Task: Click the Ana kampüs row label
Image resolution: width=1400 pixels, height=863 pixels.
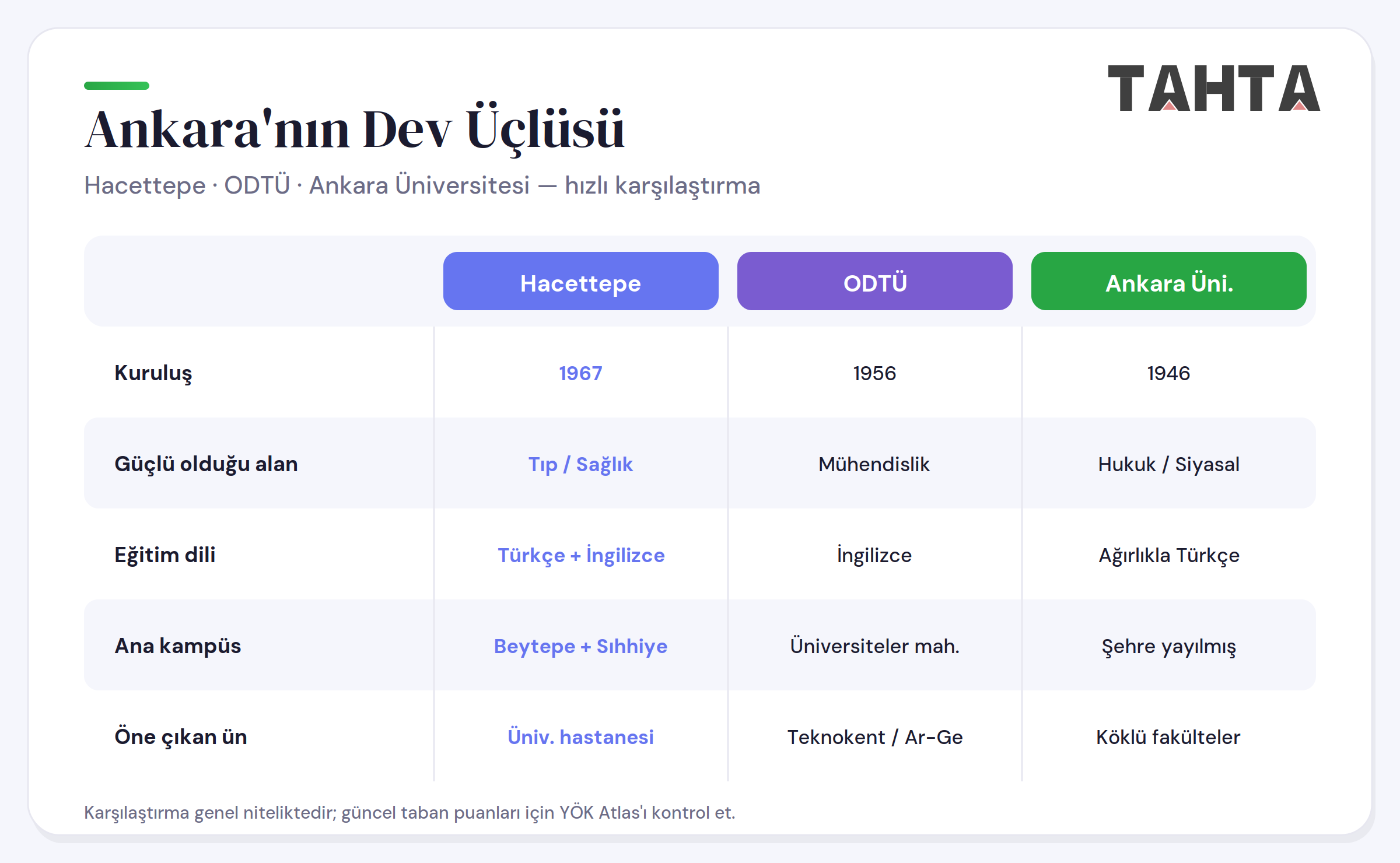Action: pyautogui.click(x=178, y=646)
